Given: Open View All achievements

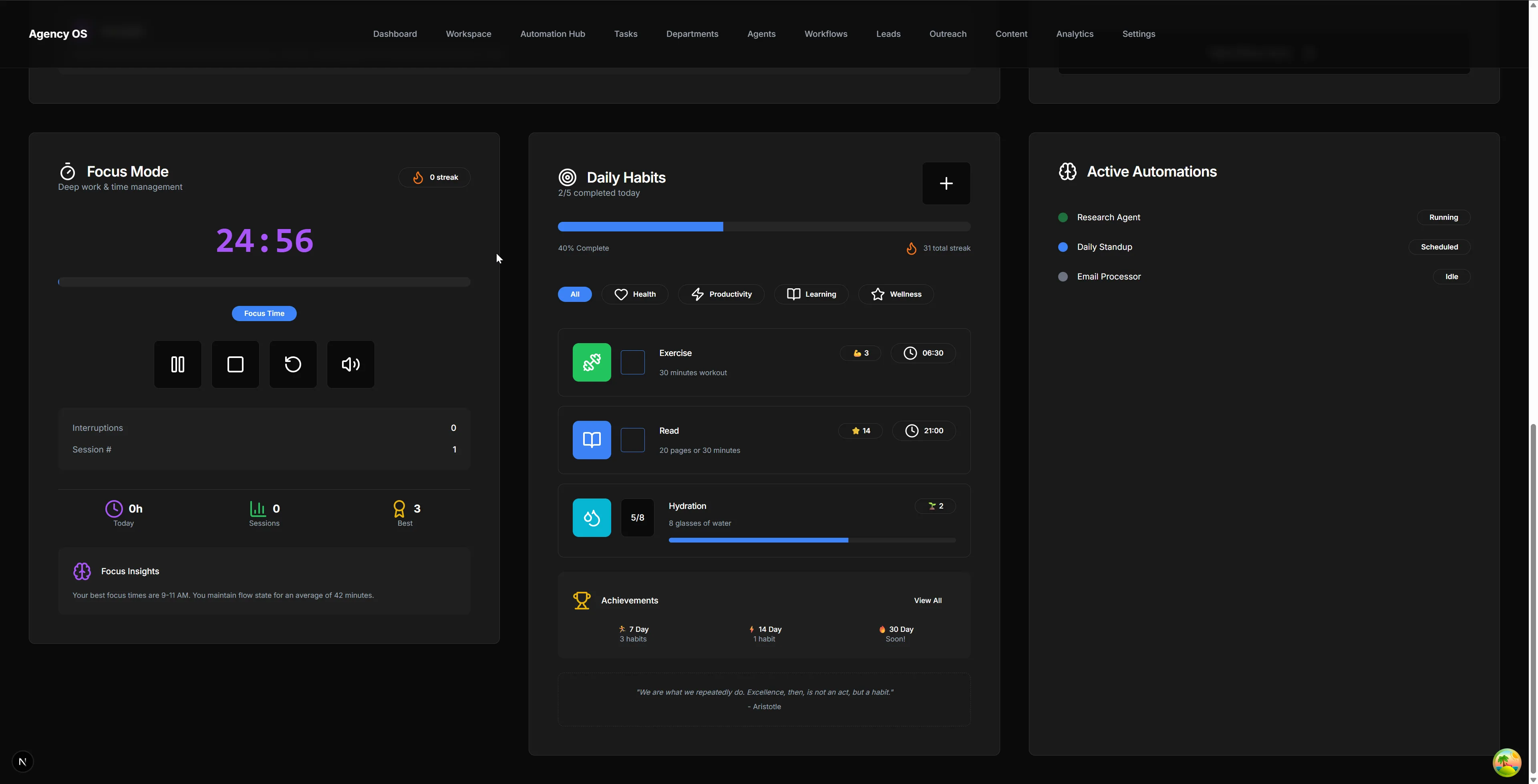Looking at the screenshot, I should tap(928, 600).
